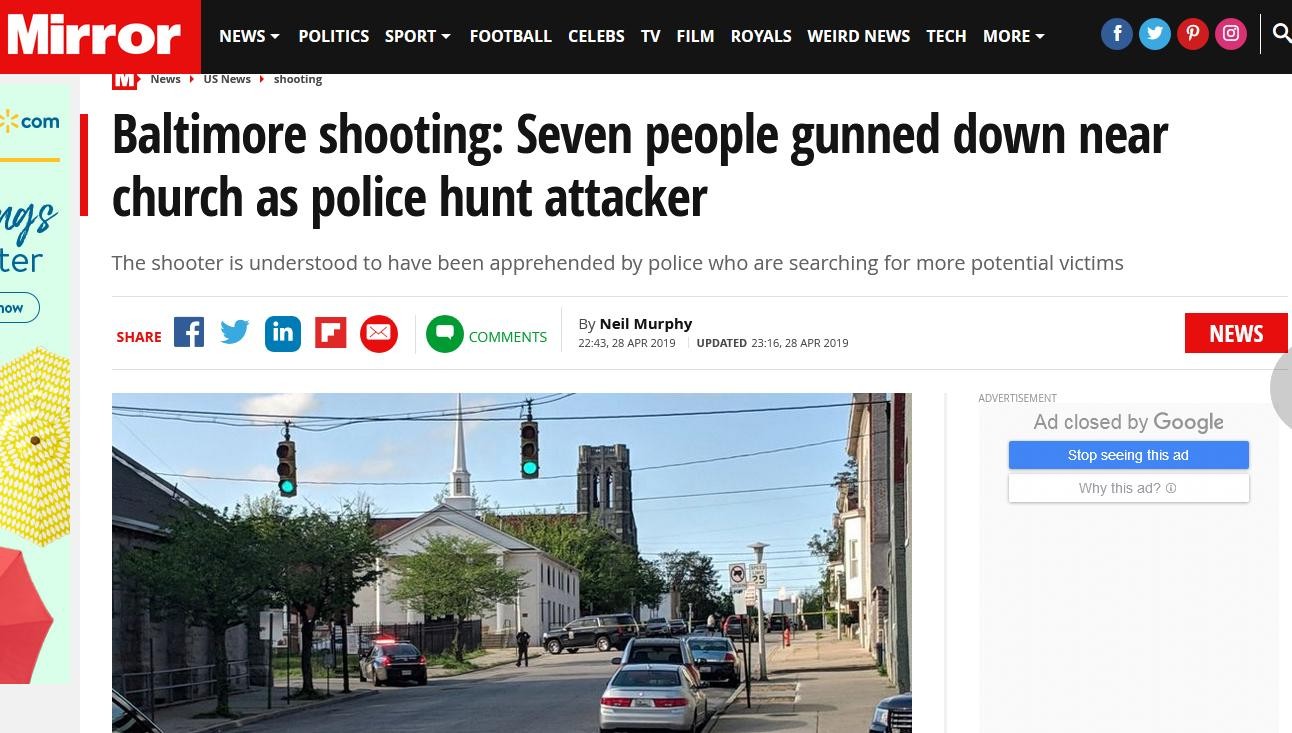This screenshot has width=1292, height=733.
Task: Share article on LinkedIn
Action: (283, 333)
